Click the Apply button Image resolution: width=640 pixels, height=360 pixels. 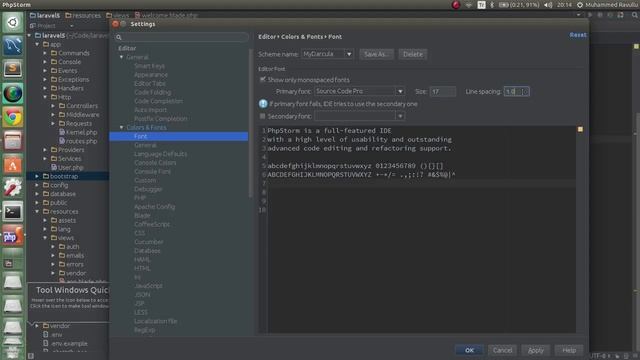[536, 350]
